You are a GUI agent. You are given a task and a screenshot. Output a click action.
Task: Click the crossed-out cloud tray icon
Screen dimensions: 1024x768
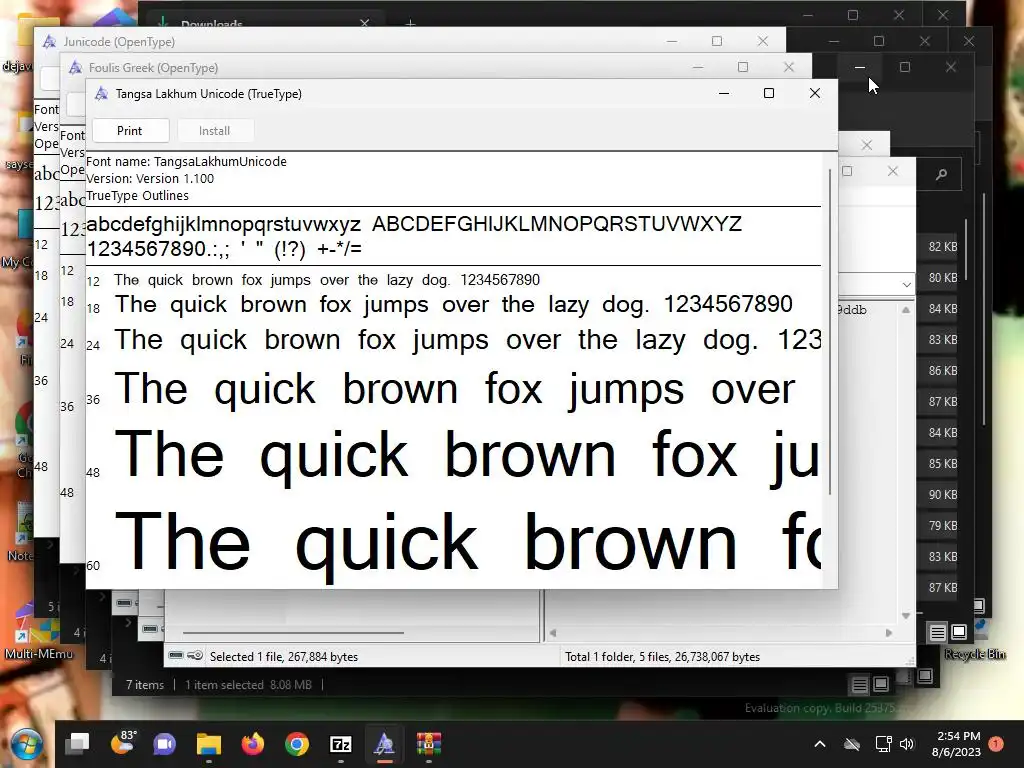click(852, 744)
